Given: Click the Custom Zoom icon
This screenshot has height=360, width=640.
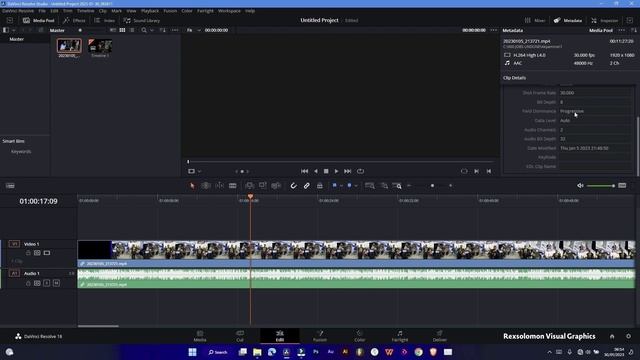Looking at the screenshot, I should point(397,186).
